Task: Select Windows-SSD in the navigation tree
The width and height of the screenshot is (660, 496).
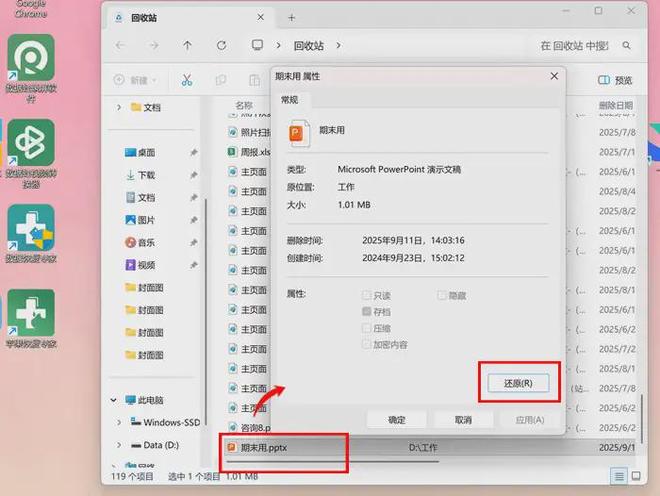Action: [x=165, y=422]
